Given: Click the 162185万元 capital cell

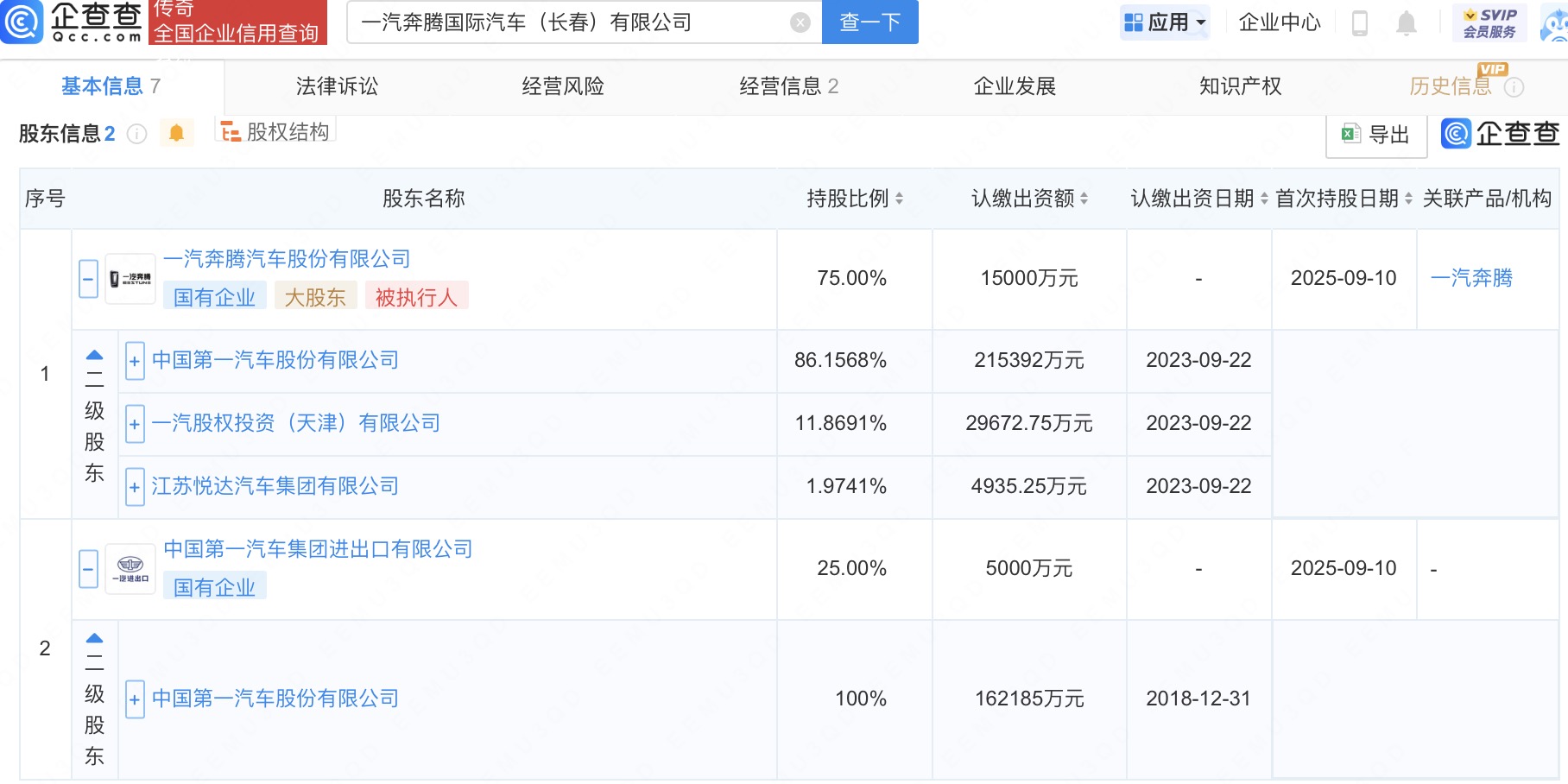Looking at the screenshot, I should (x=1029, y=699).
